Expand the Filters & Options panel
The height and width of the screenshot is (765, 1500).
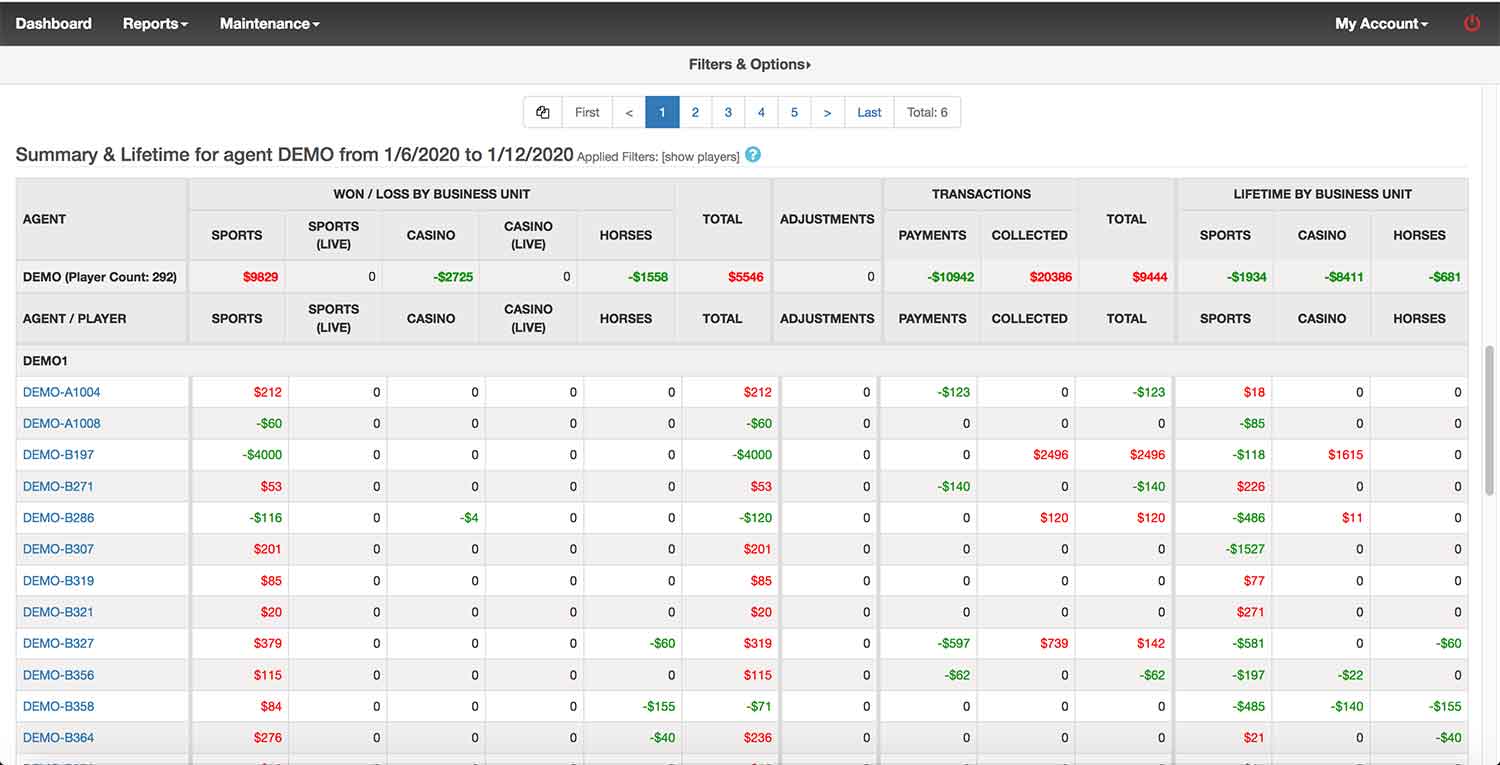749,64
